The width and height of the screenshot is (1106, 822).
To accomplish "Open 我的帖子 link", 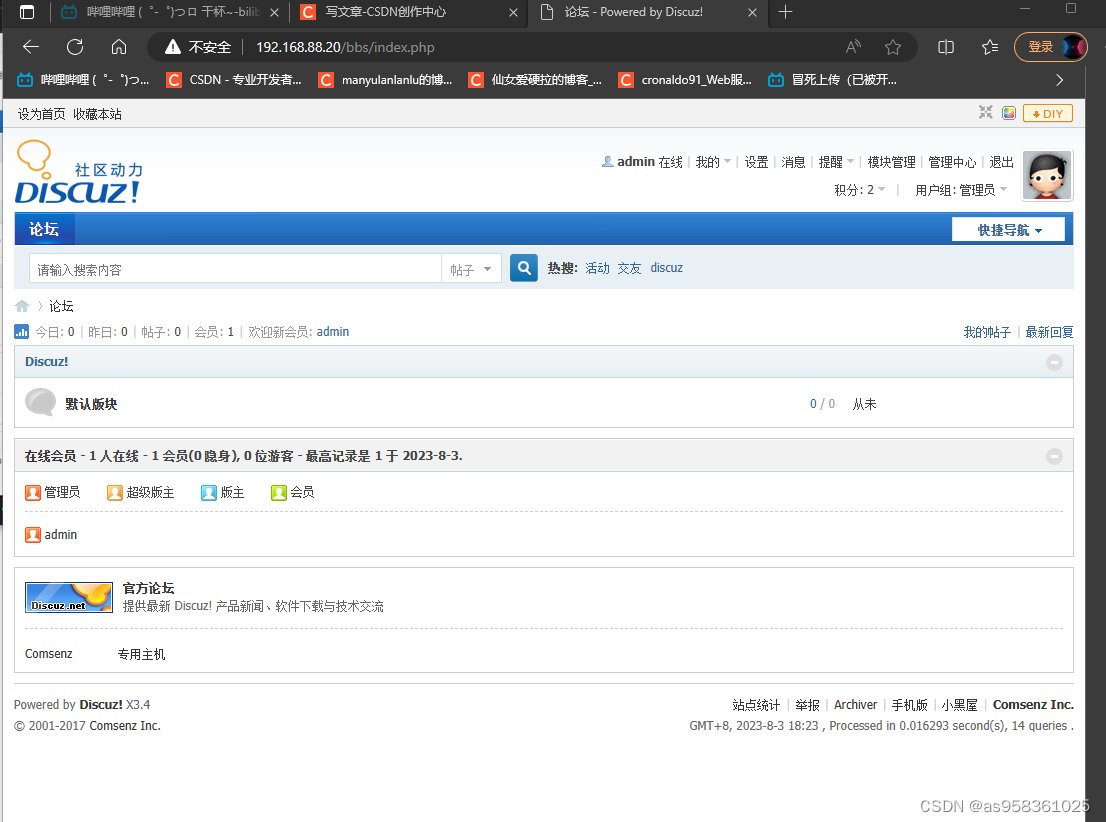I will coord(987,332).
